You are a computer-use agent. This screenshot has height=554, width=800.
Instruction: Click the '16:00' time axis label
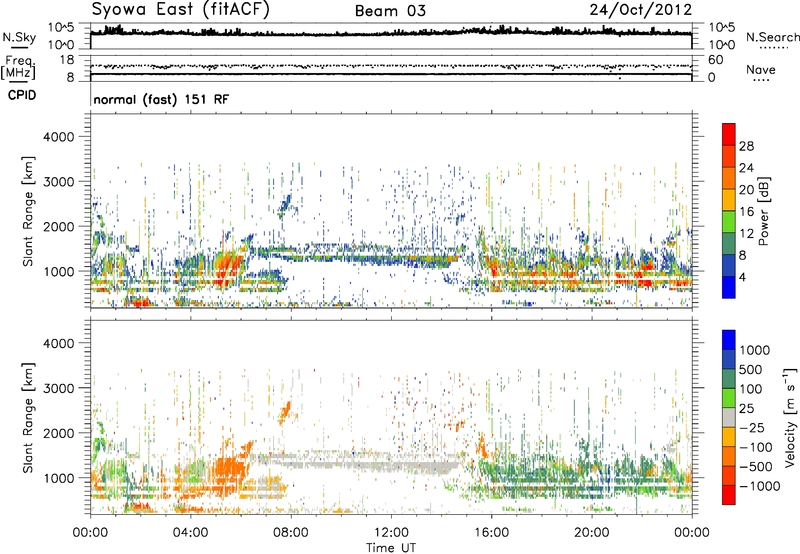(491, 533)
